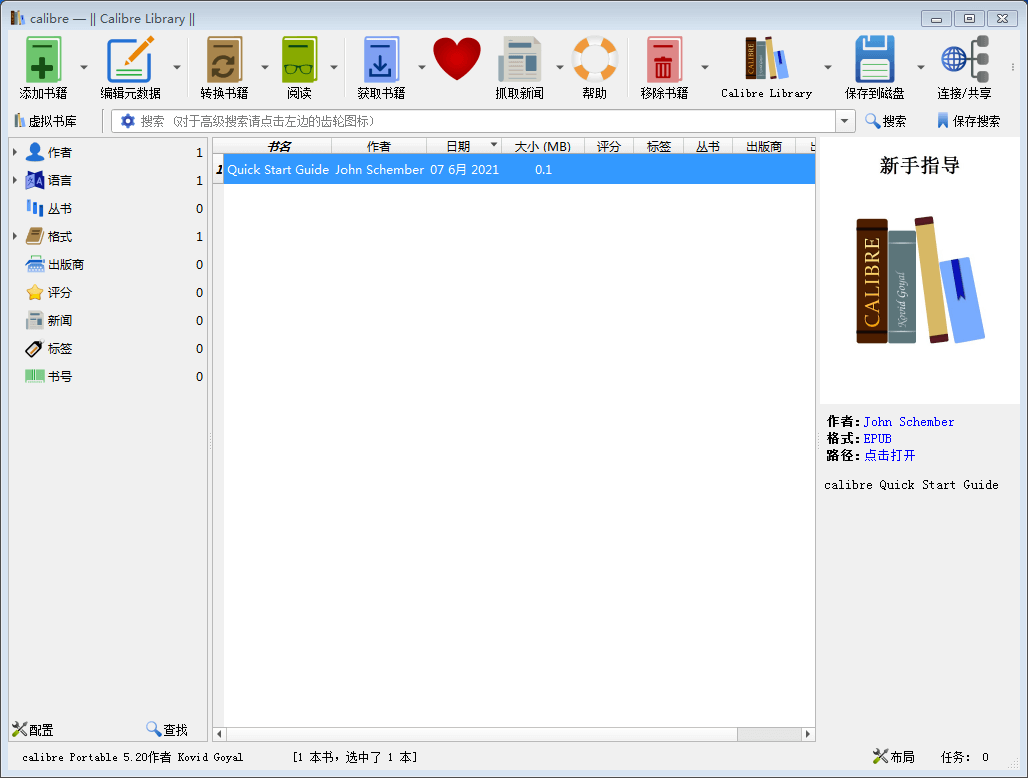The width and height of the screenshot is (1028, 778).
Task: Open the 点击打开 path link
Action: coord(889,456)
